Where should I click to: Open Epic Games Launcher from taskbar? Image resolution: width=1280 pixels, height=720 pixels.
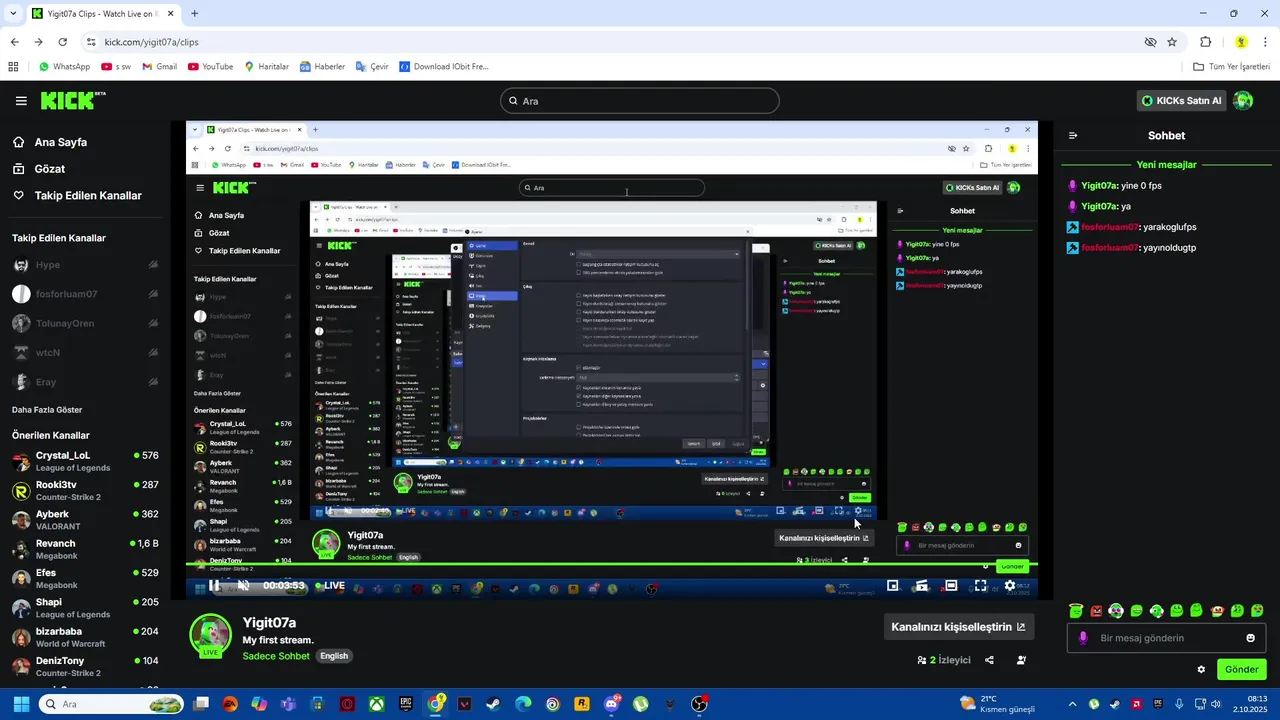406,704
